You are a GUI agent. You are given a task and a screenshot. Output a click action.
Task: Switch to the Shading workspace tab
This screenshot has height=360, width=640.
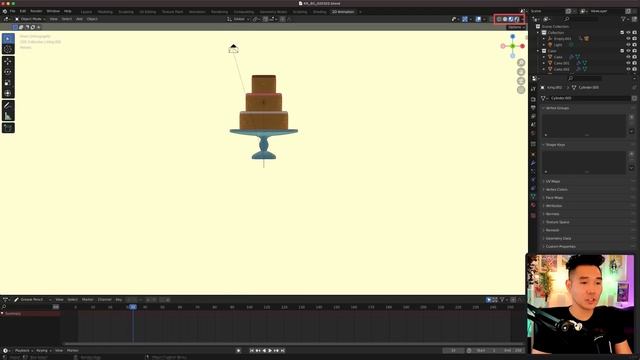[320, 12]
